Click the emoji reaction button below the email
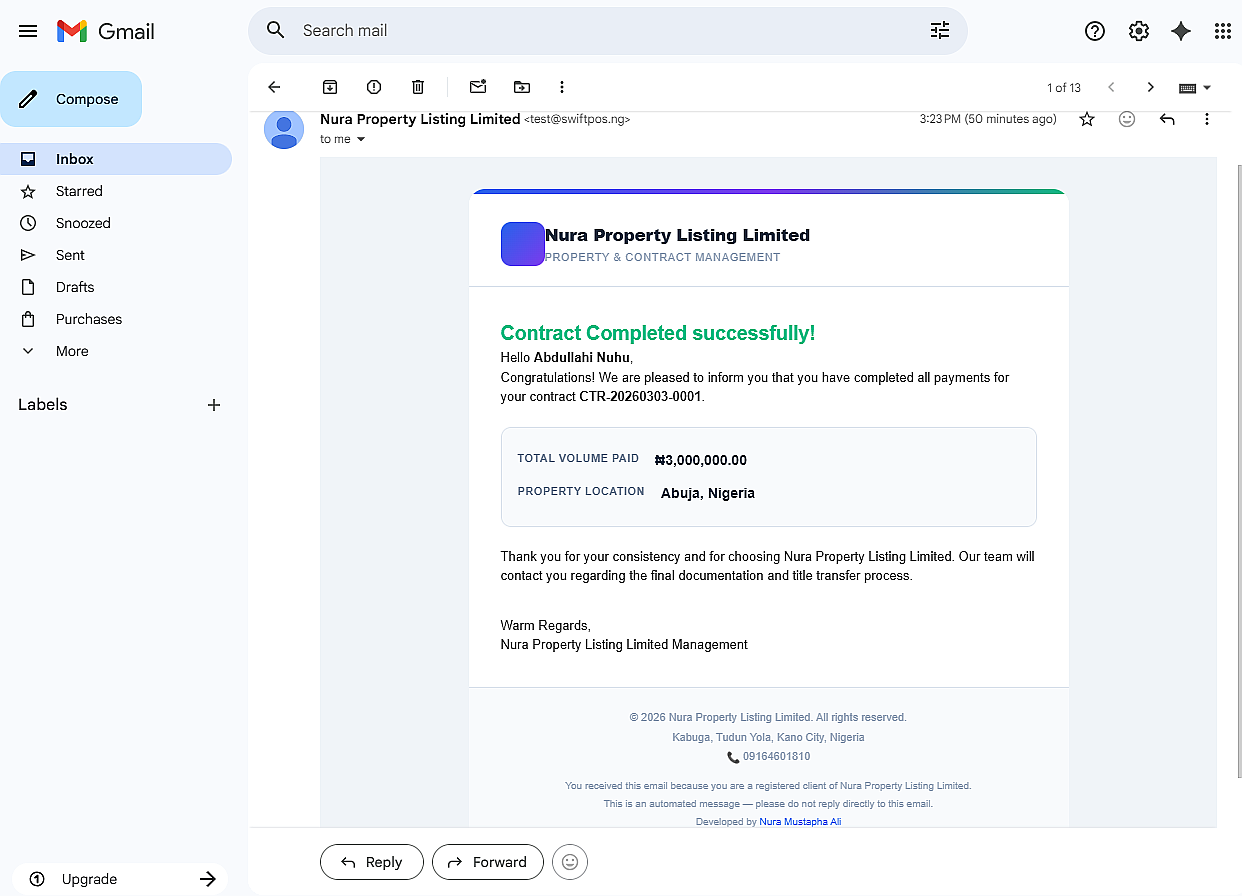 tap(570, 862)
